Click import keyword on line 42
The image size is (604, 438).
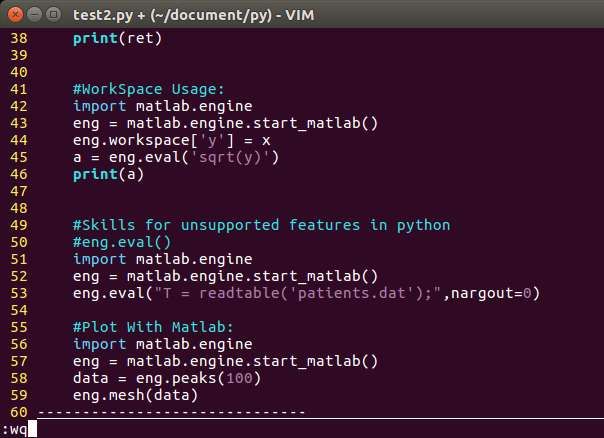click(x=99, y=106)
